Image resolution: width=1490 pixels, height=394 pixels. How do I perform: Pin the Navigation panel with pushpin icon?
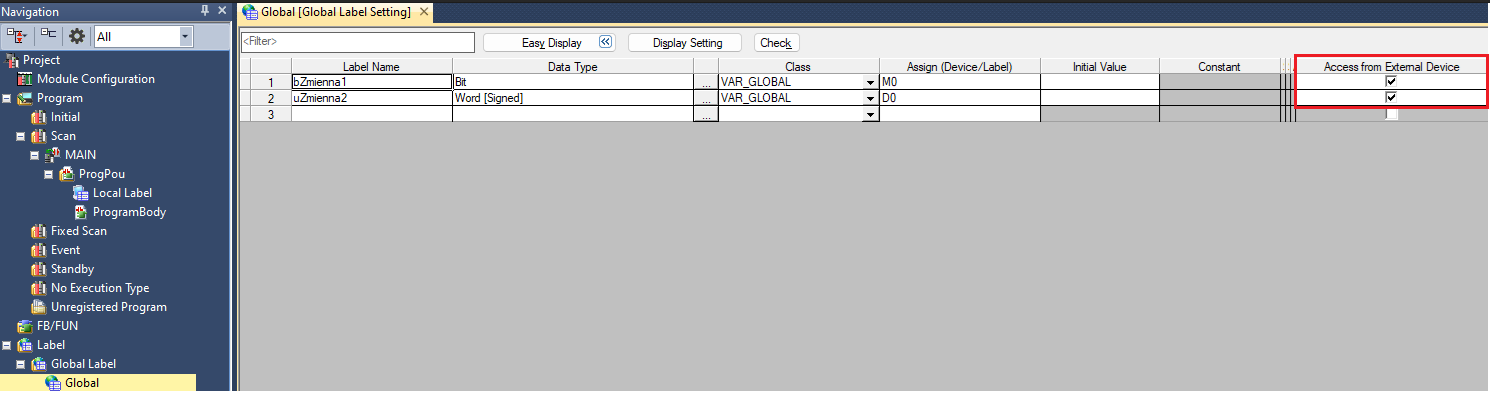point(205,11)
